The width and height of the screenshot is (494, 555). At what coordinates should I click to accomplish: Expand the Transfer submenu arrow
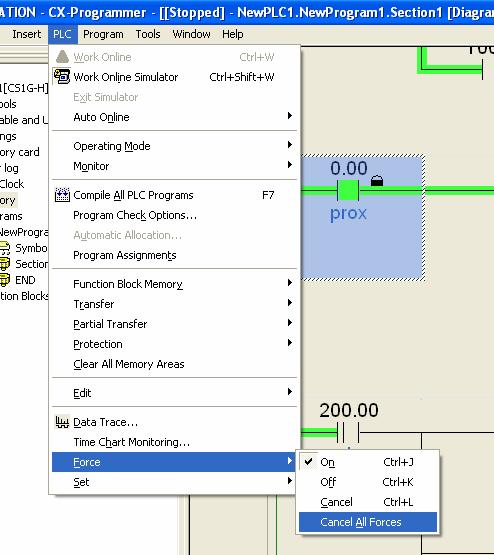click(x=290, y=303)
